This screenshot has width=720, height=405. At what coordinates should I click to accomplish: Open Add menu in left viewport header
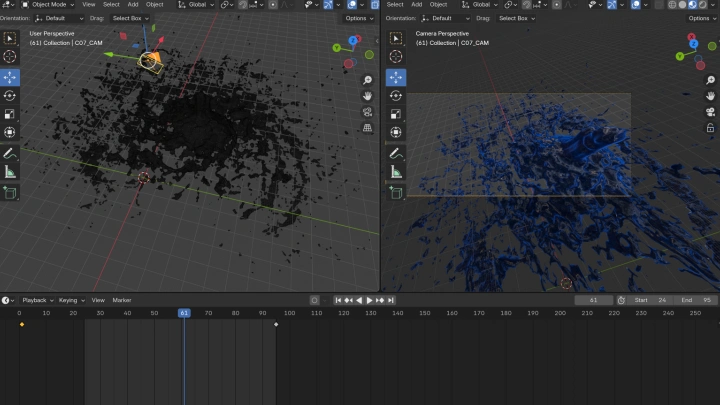coord(133,5)
